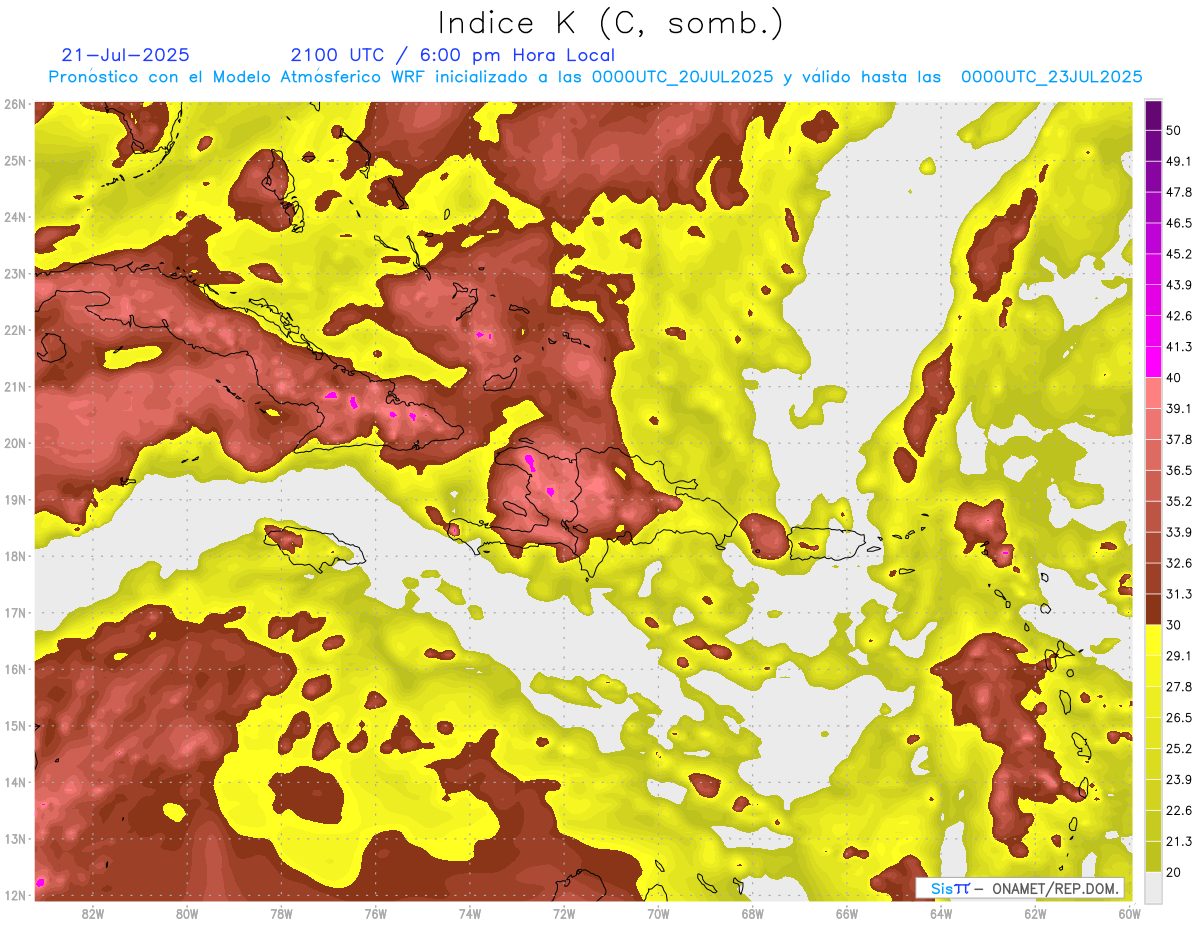Click the longitude axis label "60W"
The image size is (1200, 927).
(1129, 913)
